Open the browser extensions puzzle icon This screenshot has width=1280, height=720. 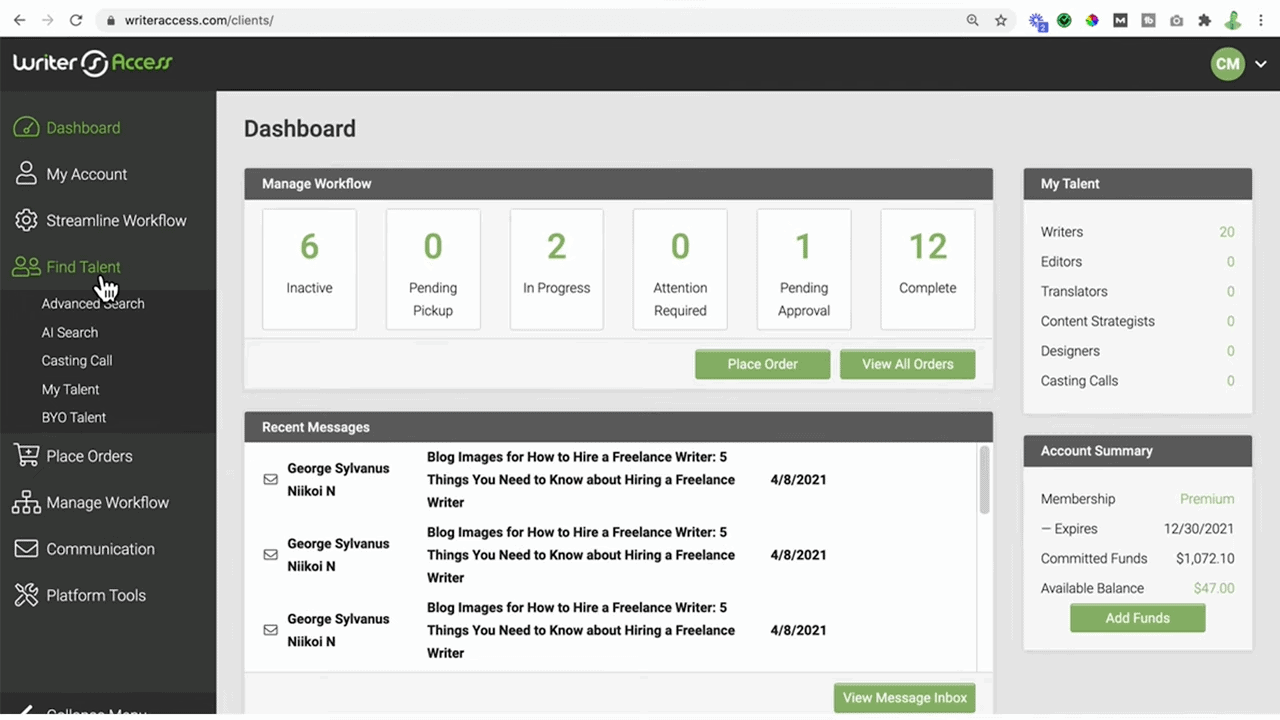(1205, 20)
